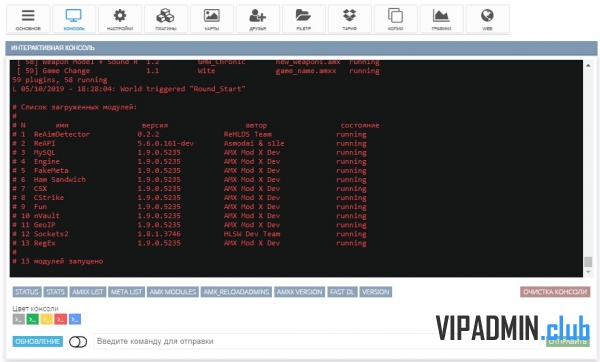Click the HLSW Dev Team author text

coord(252,234)
